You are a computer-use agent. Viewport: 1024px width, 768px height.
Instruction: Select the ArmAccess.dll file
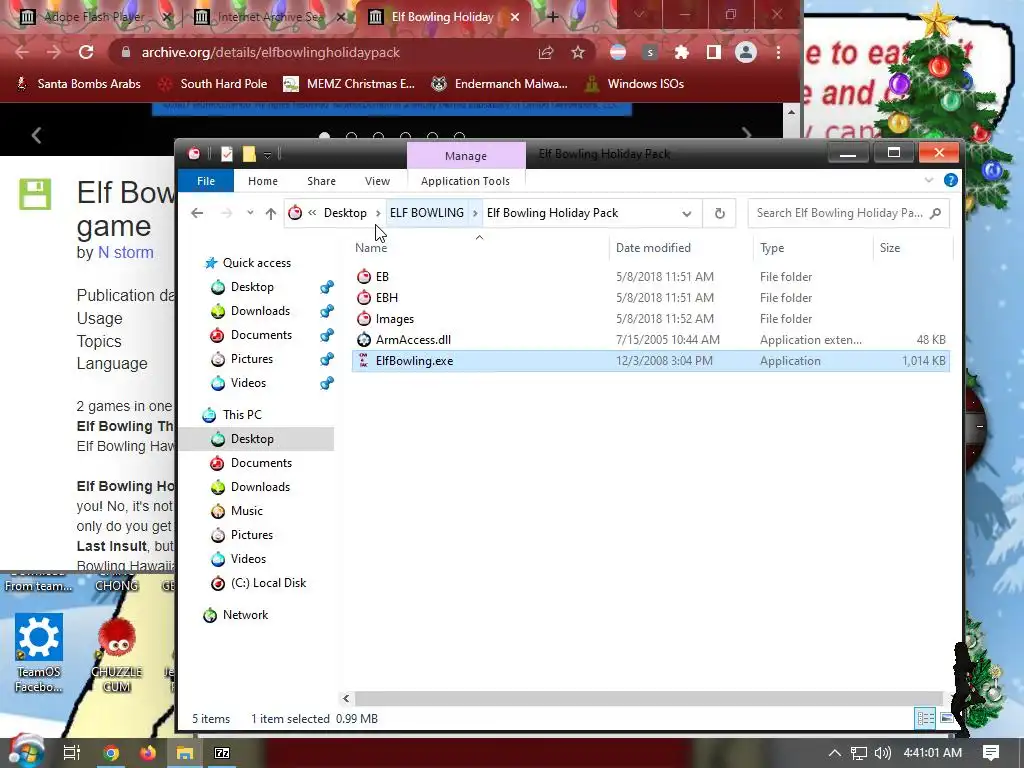pyautogui.click(x=650, y=340)
